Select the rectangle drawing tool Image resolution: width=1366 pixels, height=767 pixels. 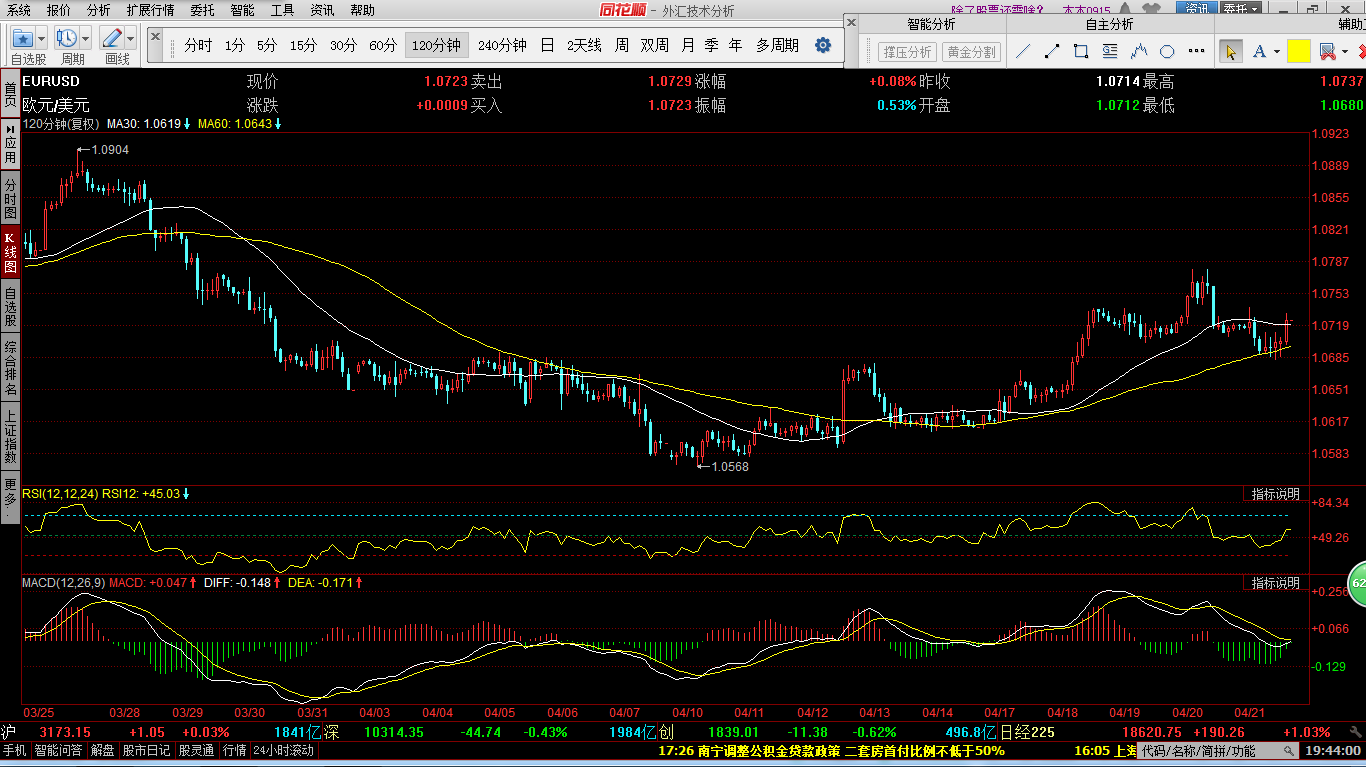(1081, 51)
